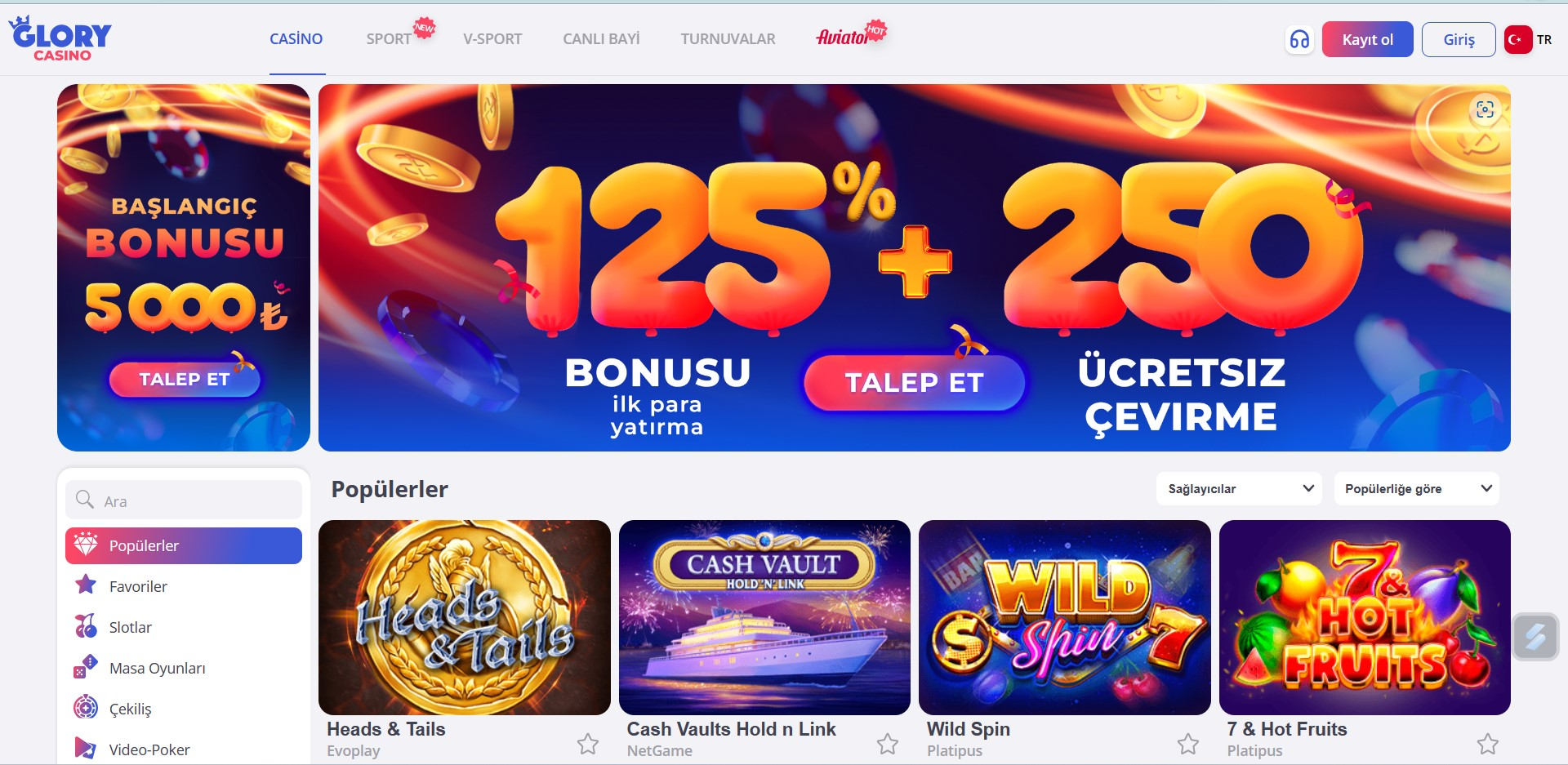Open live support headset icon
The width and height of the screenshot is (1568, 765).
coord(1299,39)
